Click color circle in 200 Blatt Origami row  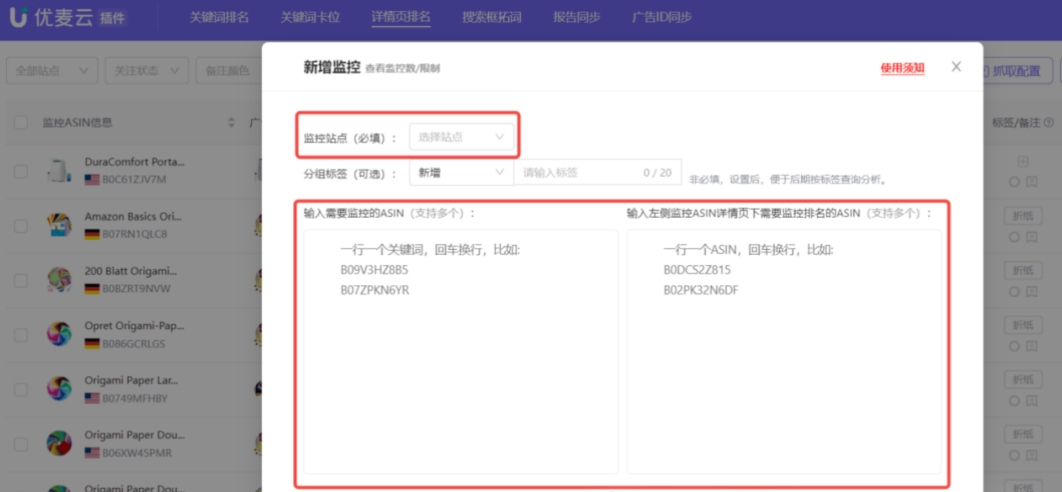1014,291
